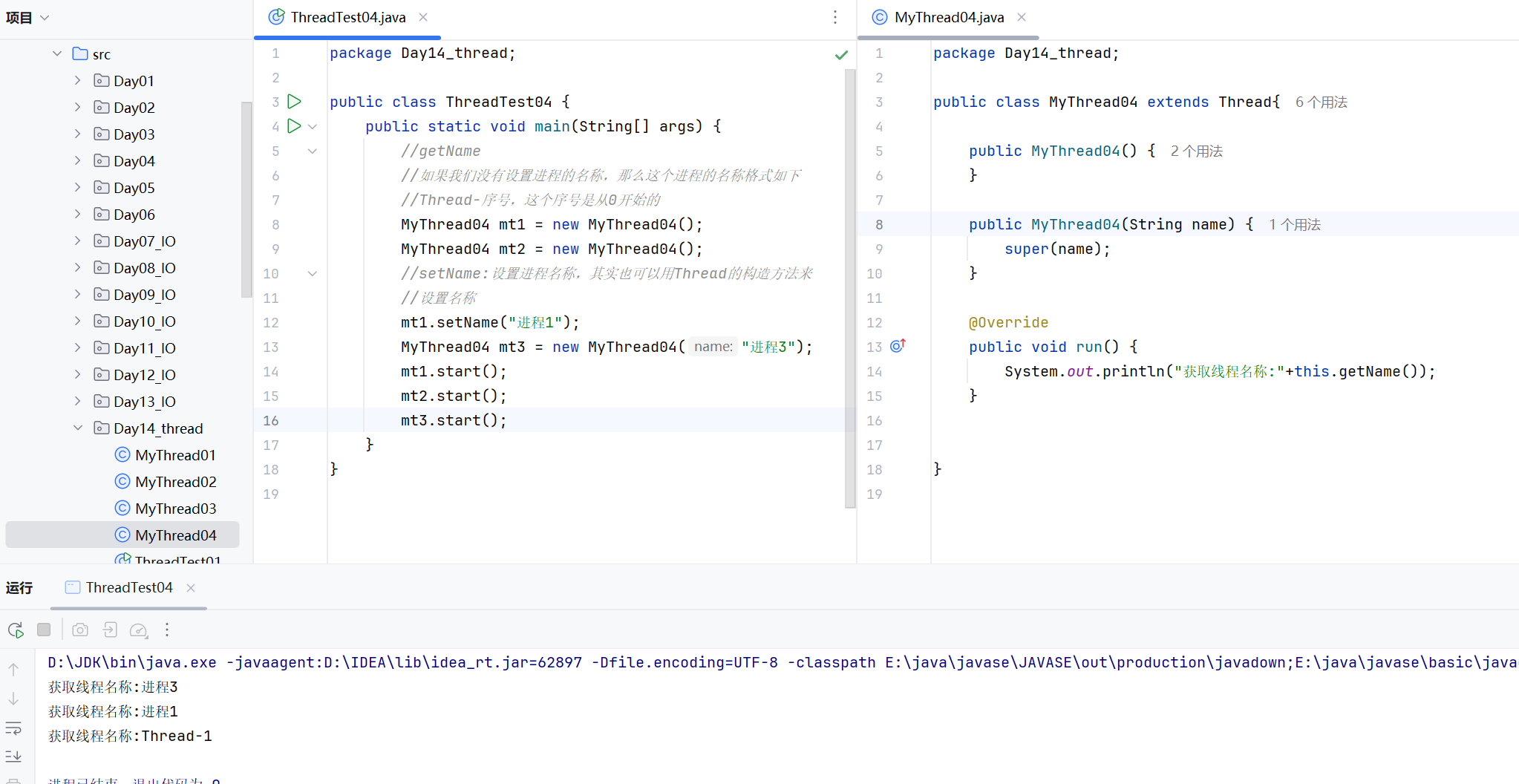Image resolution: width=1519 pixels, height=784 pixels.
Task: Click the up arrow in console gutter
Action: tap(13, 669)
